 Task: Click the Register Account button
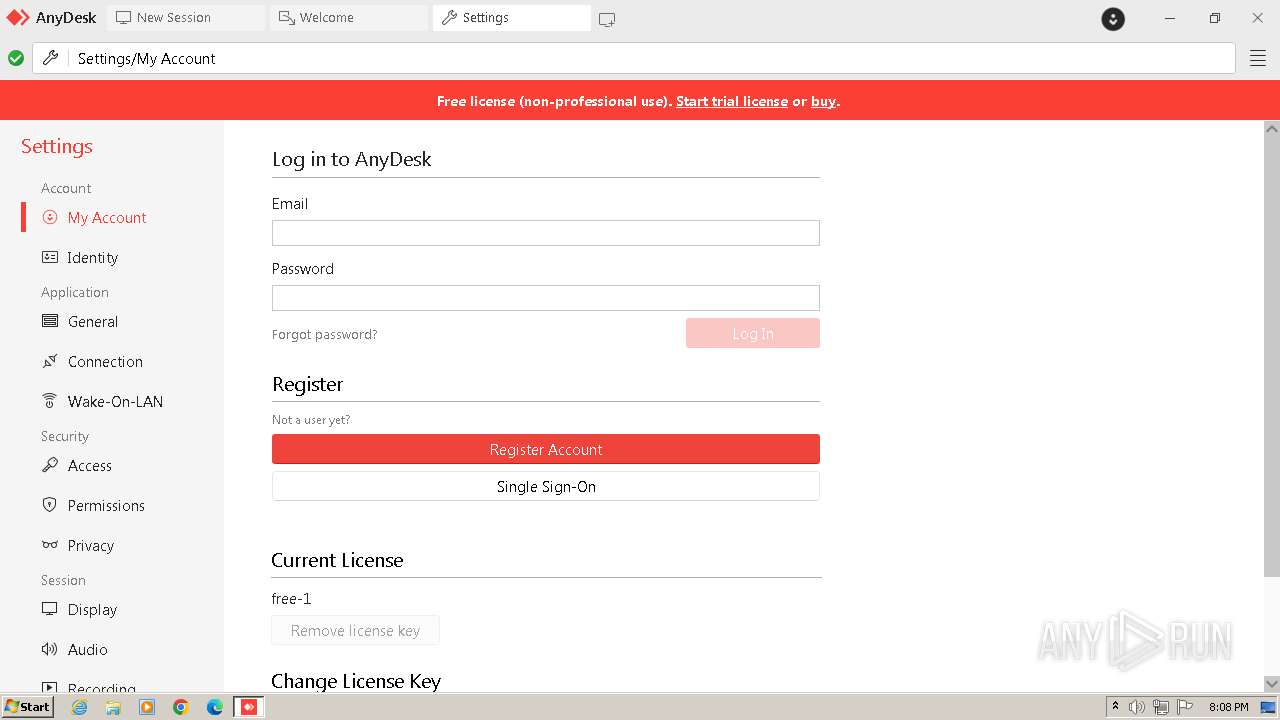pos(546,449)
